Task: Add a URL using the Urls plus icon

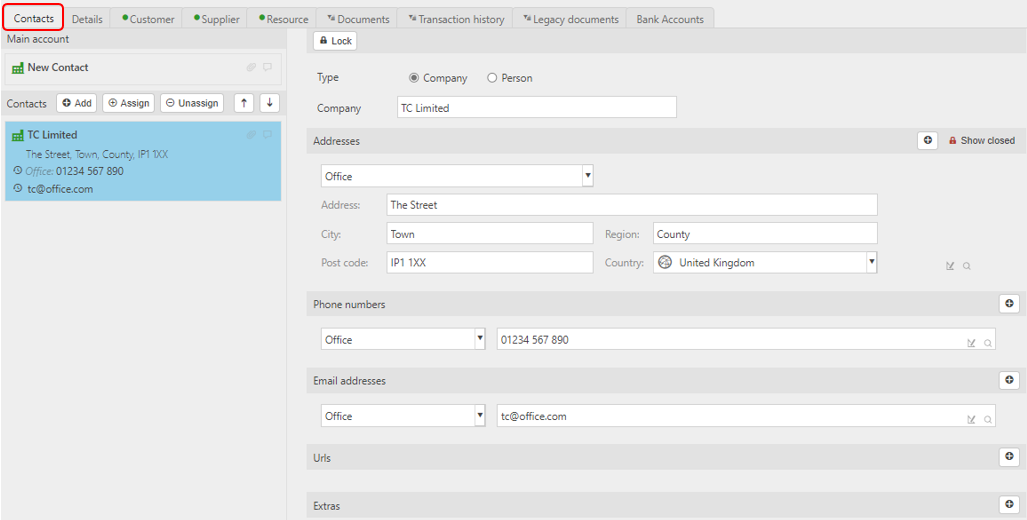Action: coord(1009,456)
